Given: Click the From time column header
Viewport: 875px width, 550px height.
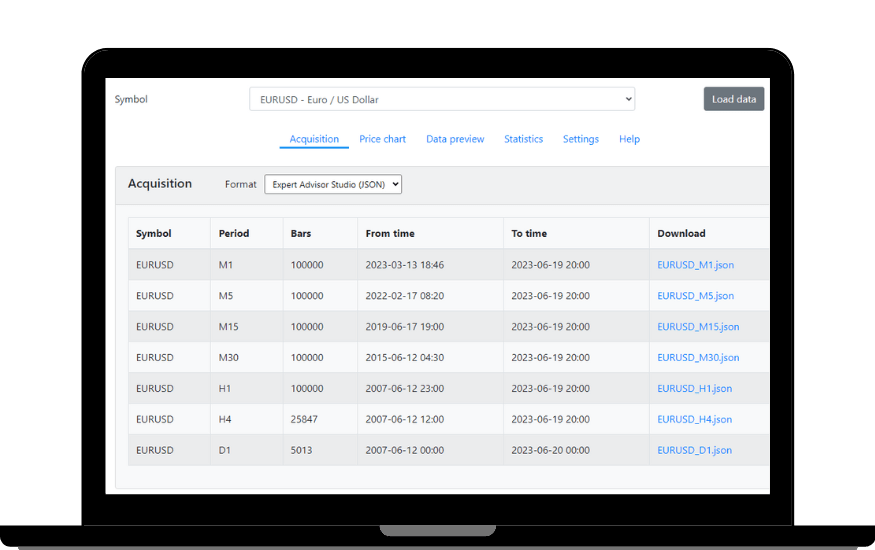Looking at the screenshot, I should (x=390, y=233).
